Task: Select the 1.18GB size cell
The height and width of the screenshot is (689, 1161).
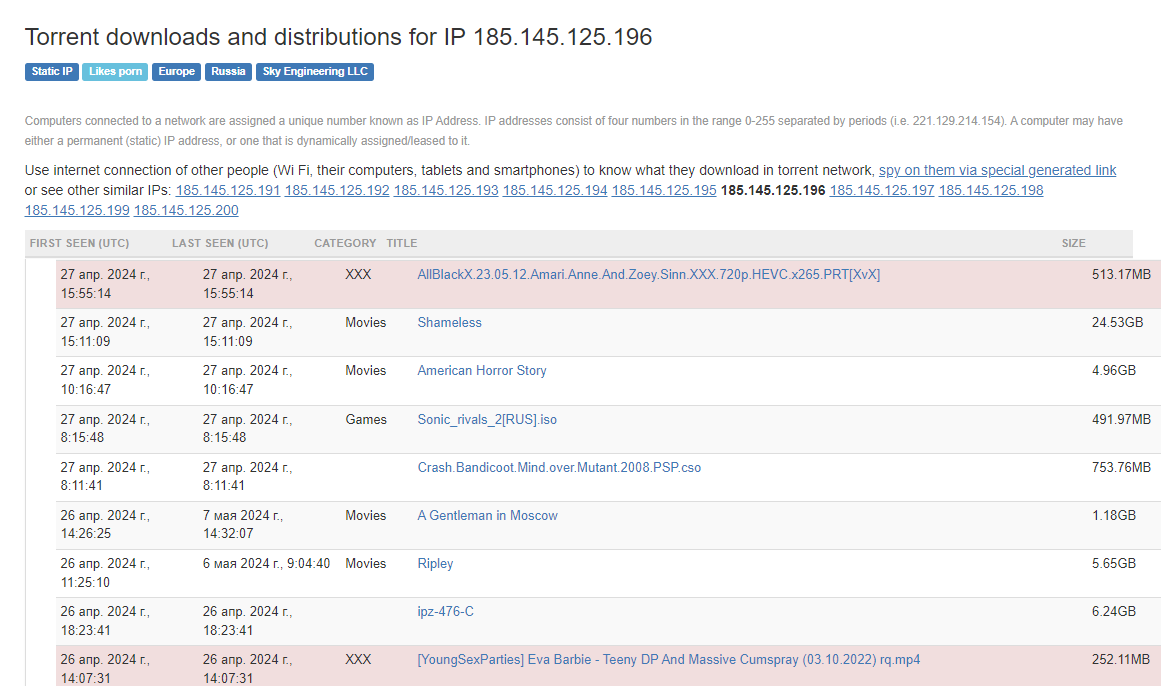Action: [x=1114, y=516]
